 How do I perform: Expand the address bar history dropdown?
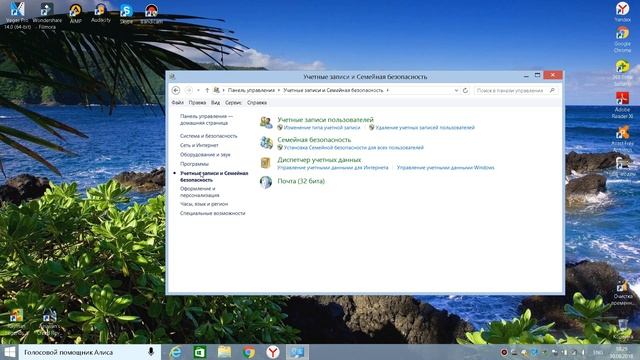point(456,90)
